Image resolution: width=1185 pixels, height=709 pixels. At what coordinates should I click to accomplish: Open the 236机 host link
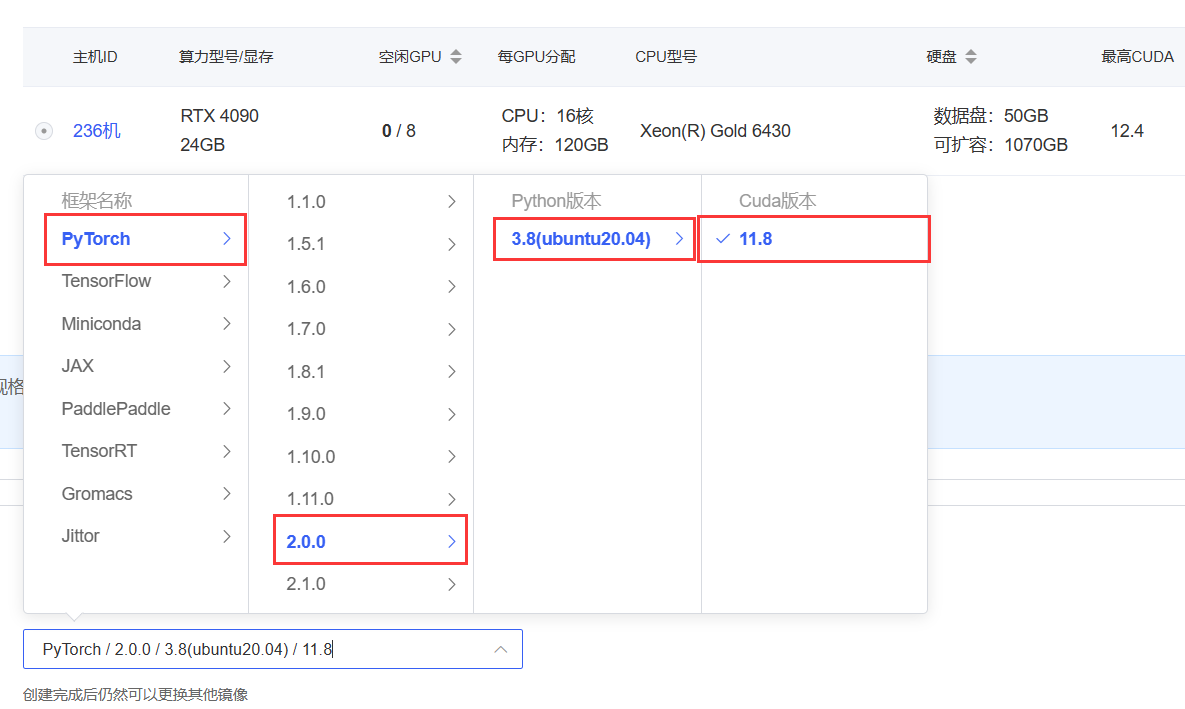coord(97,131)
